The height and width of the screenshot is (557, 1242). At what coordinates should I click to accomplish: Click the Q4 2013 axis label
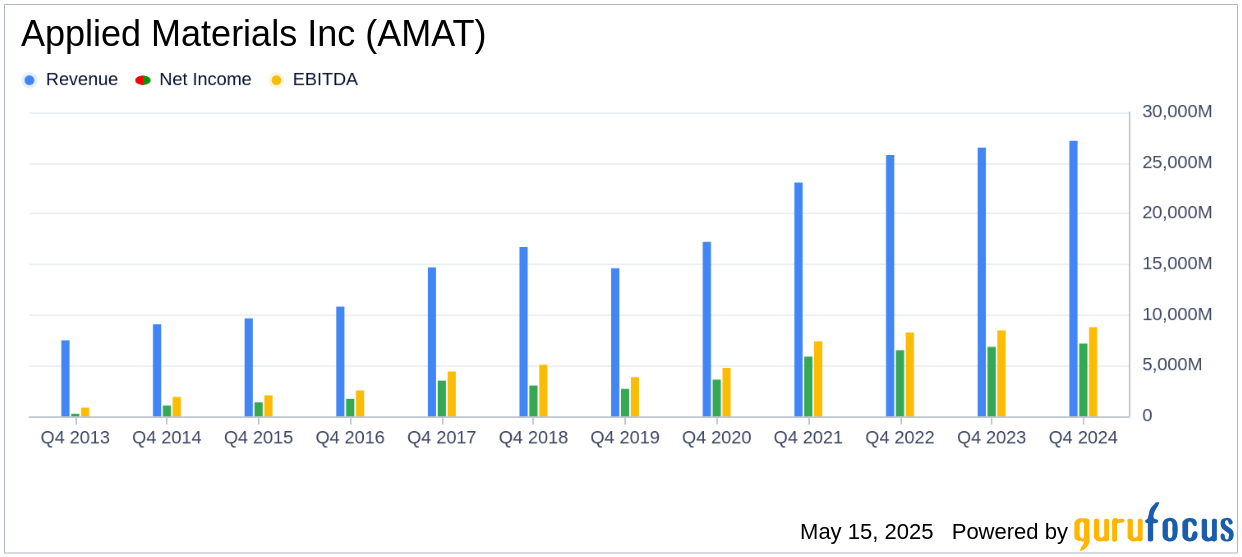coord(75,438)
